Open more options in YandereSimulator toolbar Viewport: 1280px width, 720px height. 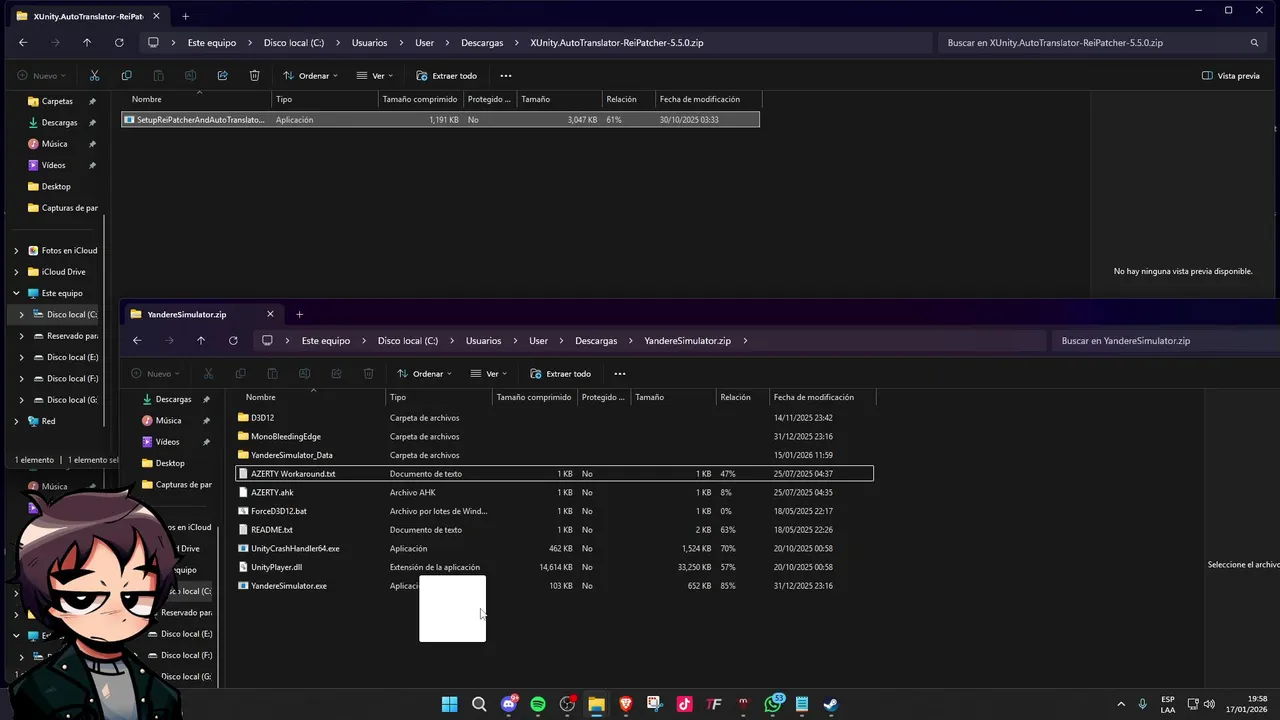(x=619, y=374)
